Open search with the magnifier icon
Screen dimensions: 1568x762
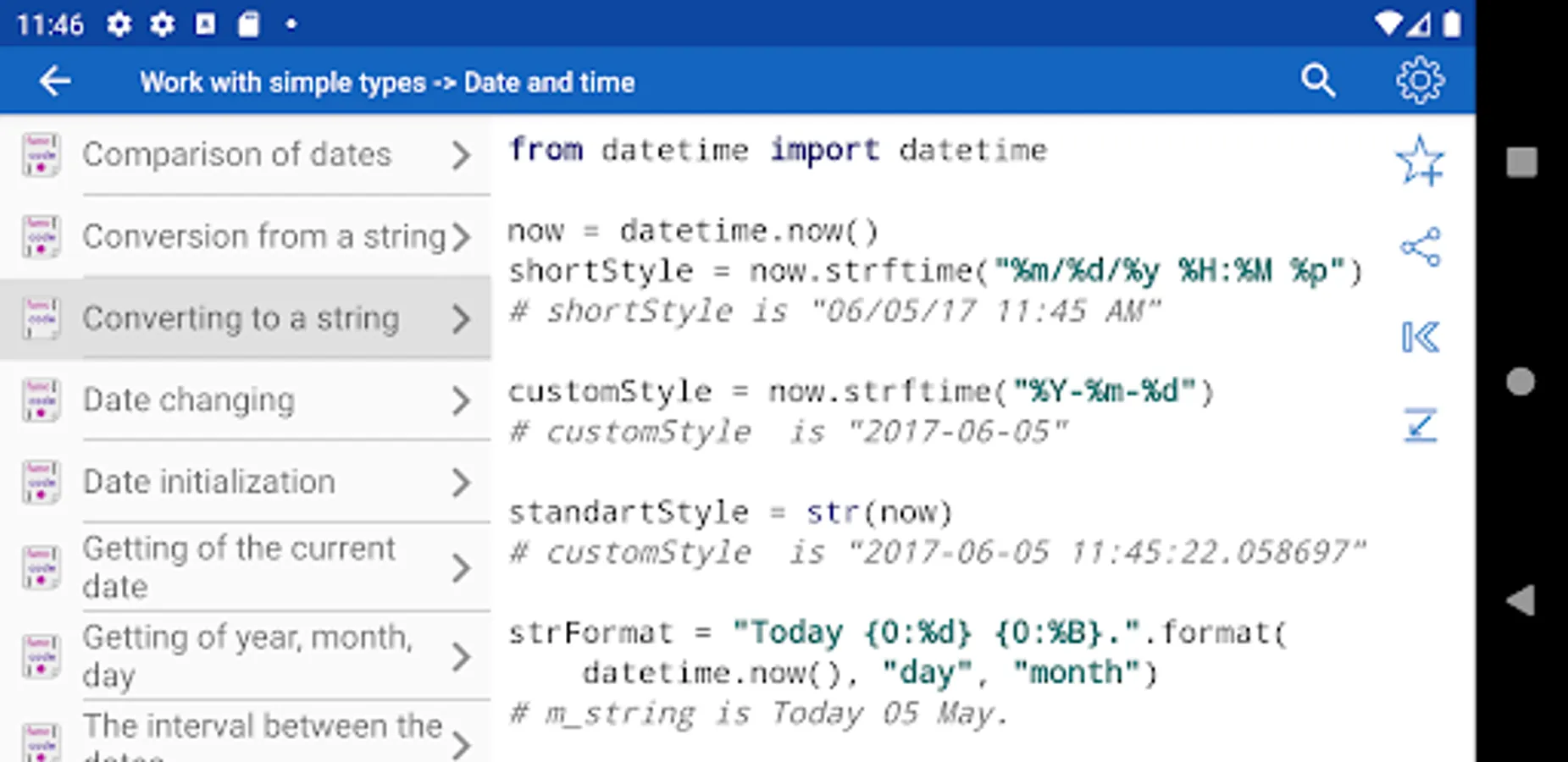pyautogui.click(x=1318, y=81)
